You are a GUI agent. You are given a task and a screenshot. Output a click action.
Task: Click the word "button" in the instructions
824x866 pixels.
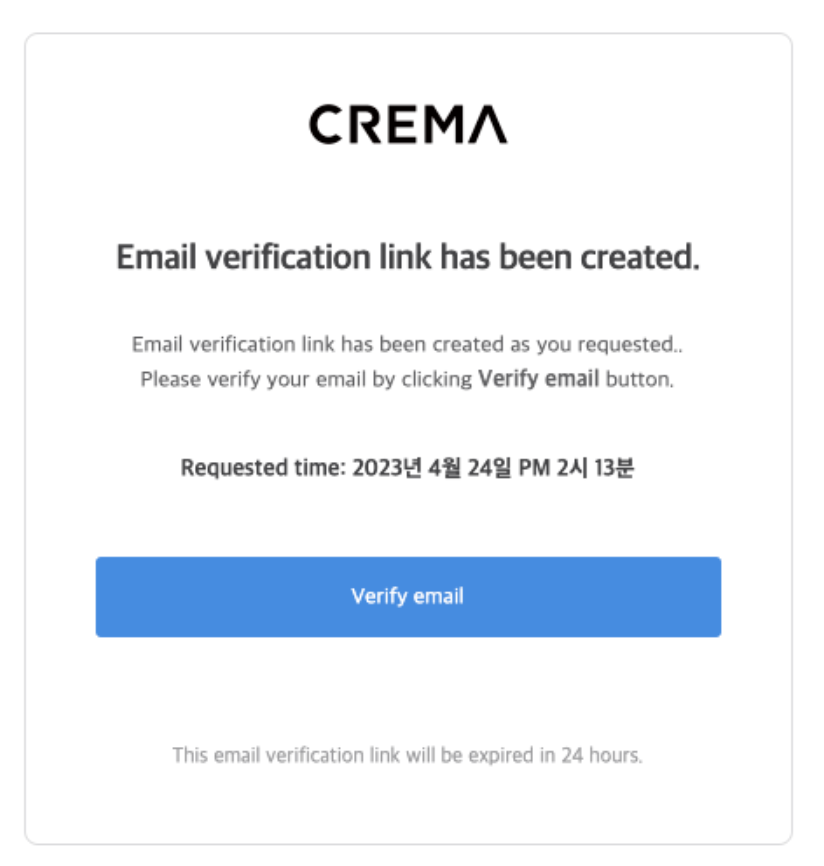click(638, 380)
